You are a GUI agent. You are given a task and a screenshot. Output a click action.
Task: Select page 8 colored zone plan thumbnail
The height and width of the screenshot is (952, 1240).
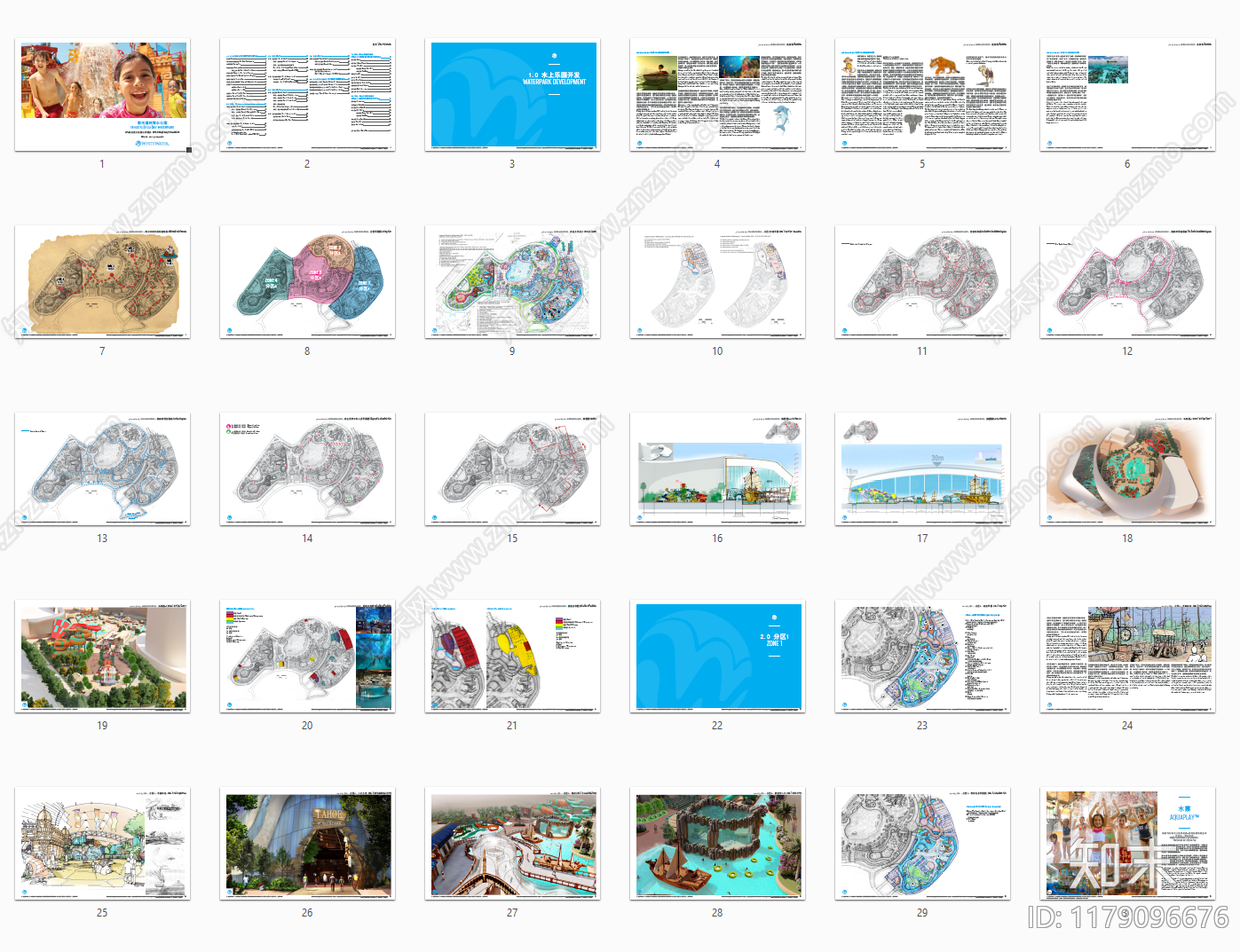pos(307,282)
